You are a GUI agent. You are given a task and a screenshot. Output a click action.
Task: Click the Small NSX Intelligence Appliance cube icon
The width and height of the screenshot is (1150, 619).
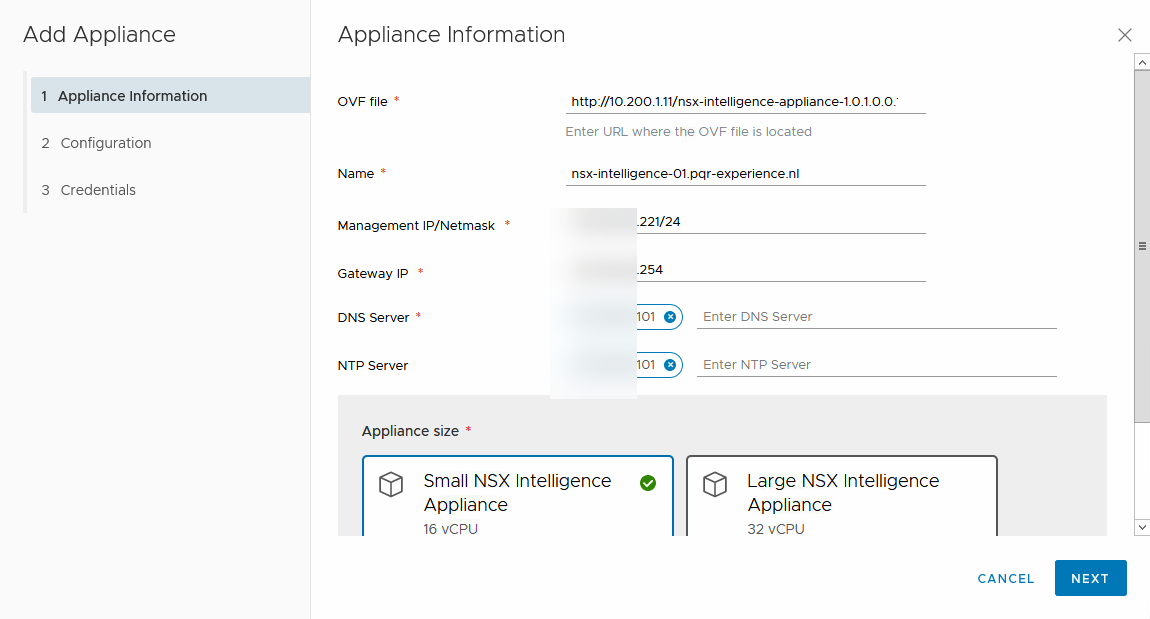pos(391,485)
